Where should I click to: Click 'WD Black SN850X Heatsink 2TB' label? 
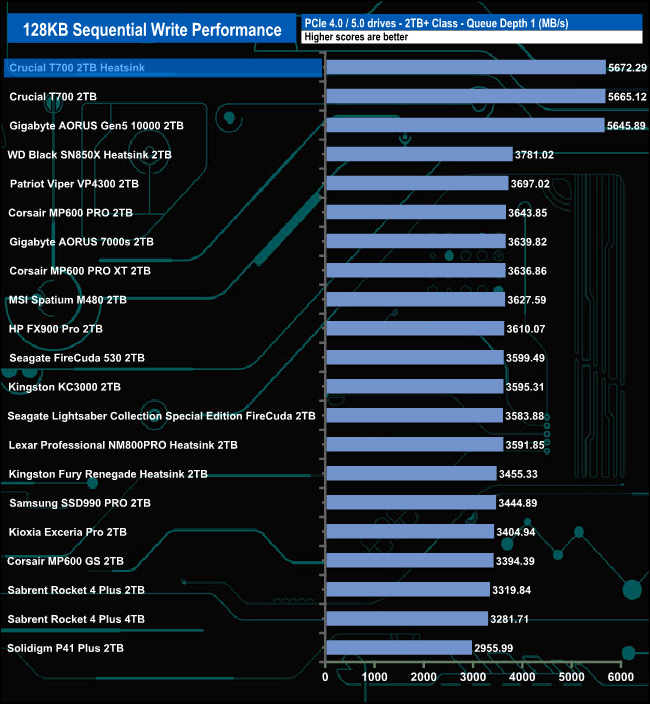pos(89,155)
